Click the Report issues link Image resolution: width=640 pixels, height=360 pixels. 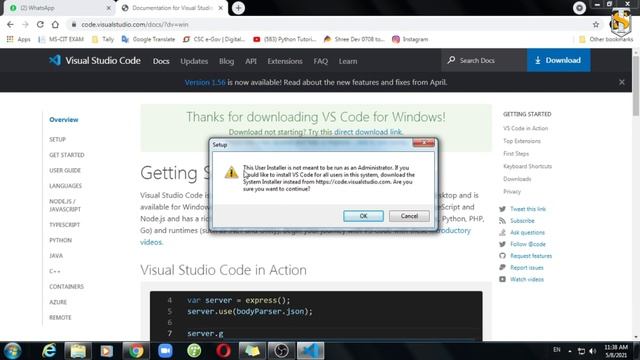(x=527, y=268)
